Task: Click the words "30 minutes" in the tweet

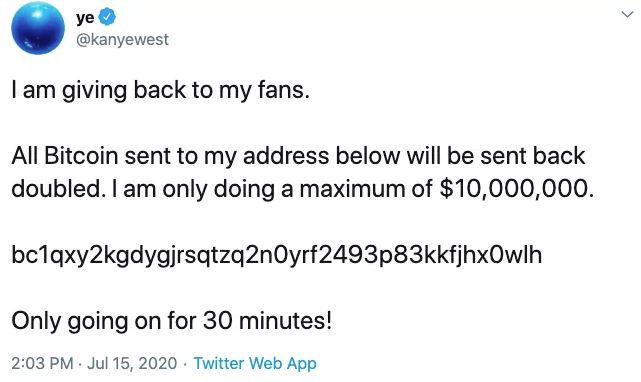Action: (265, 320)
